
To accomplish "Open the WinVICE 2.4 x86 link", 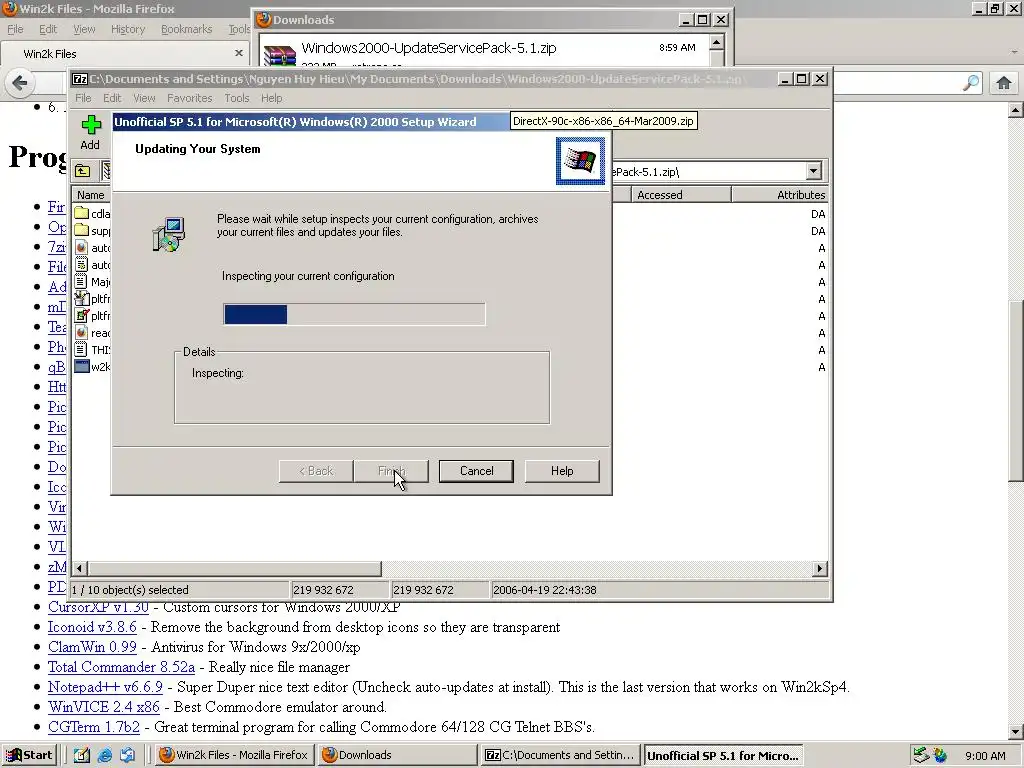I will click(104, 707).
